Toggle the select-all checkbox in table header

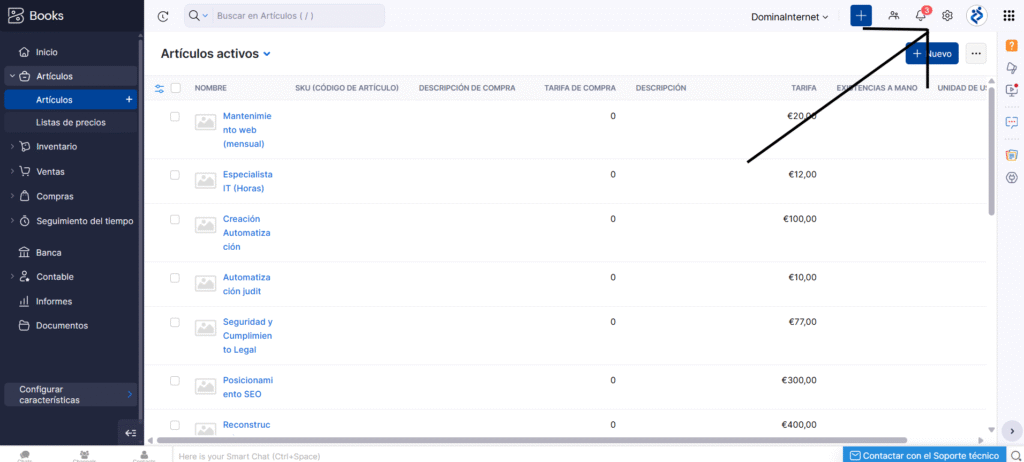[176, 88]
